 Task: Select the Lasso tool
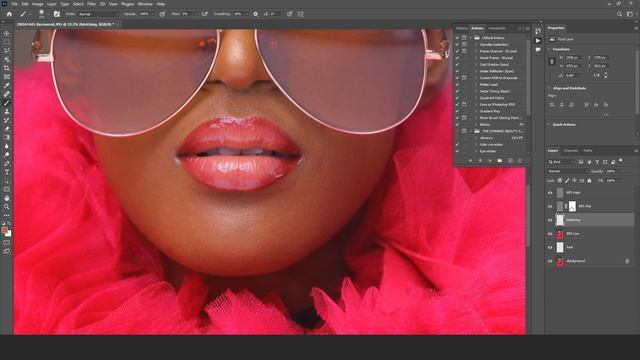pyautogui.click(x=7, y=51)
